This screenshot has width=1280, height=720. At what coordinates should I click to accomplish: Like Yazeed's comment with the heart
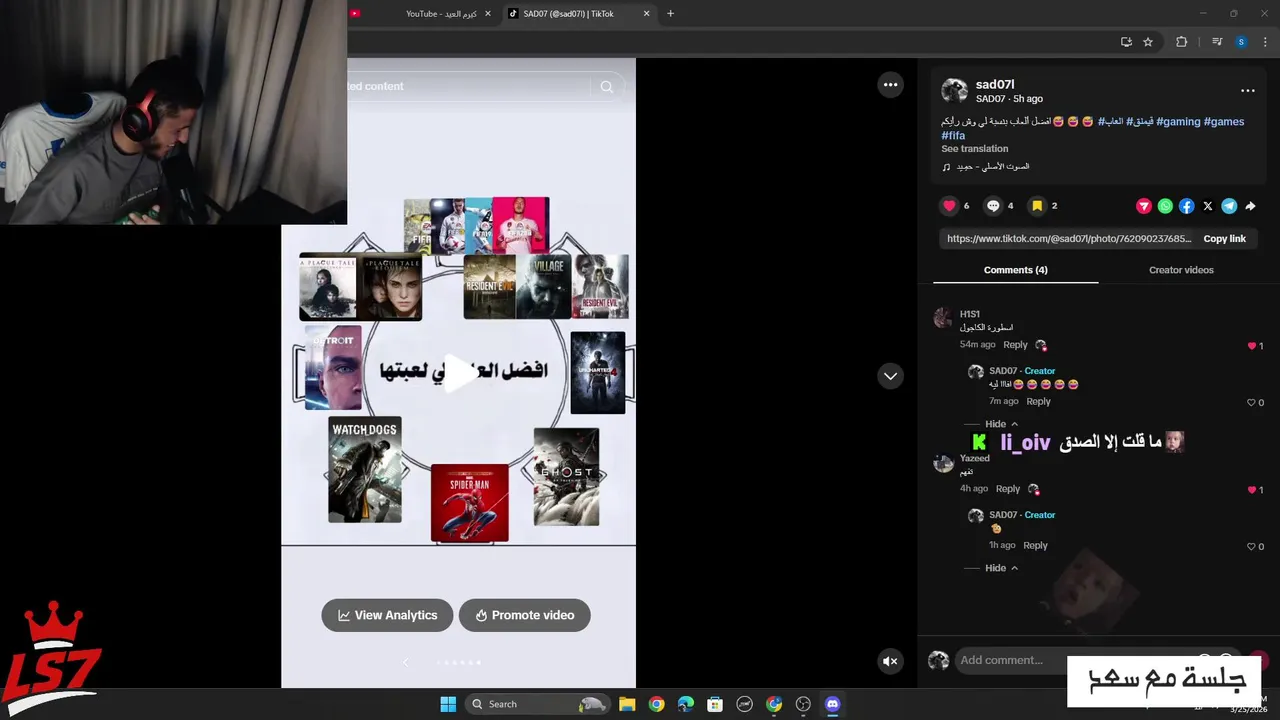[1251, 490]
